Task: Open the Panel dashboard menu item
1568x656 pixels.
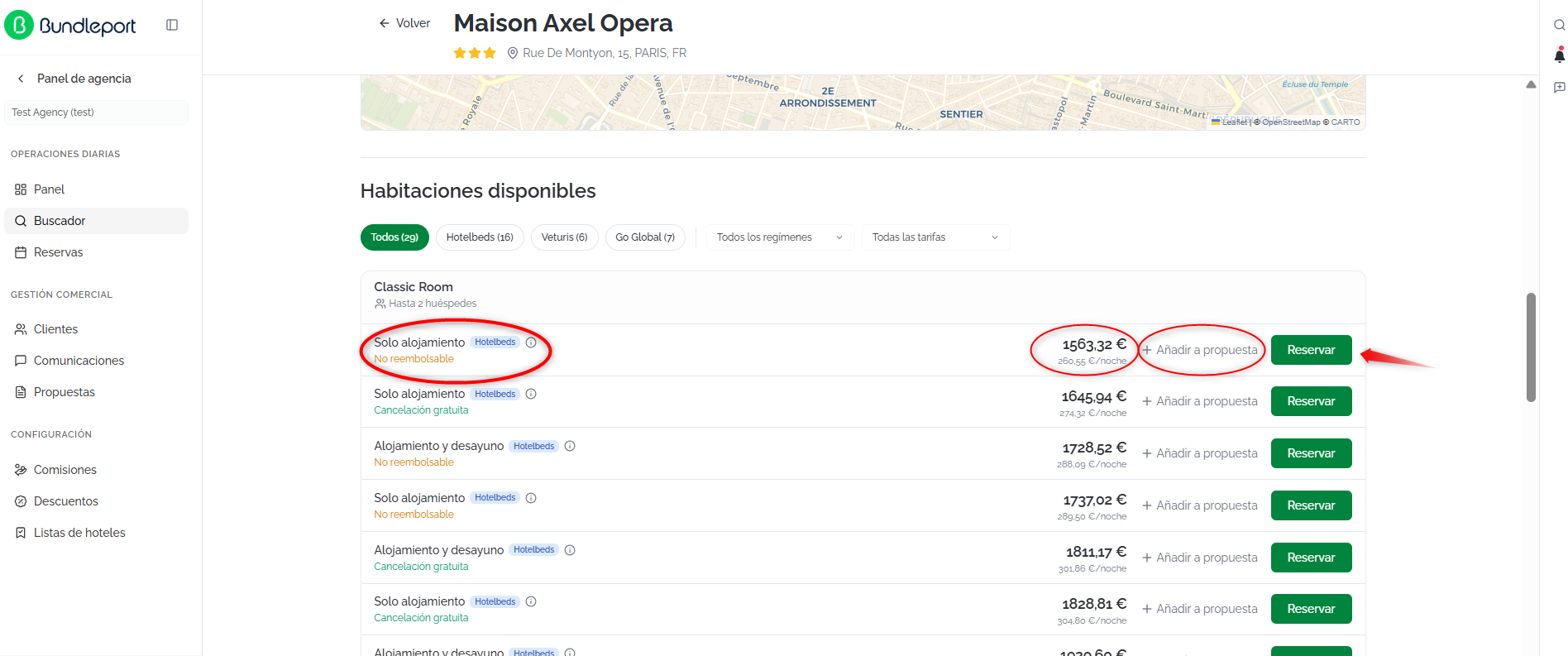Action: (96, 189)
